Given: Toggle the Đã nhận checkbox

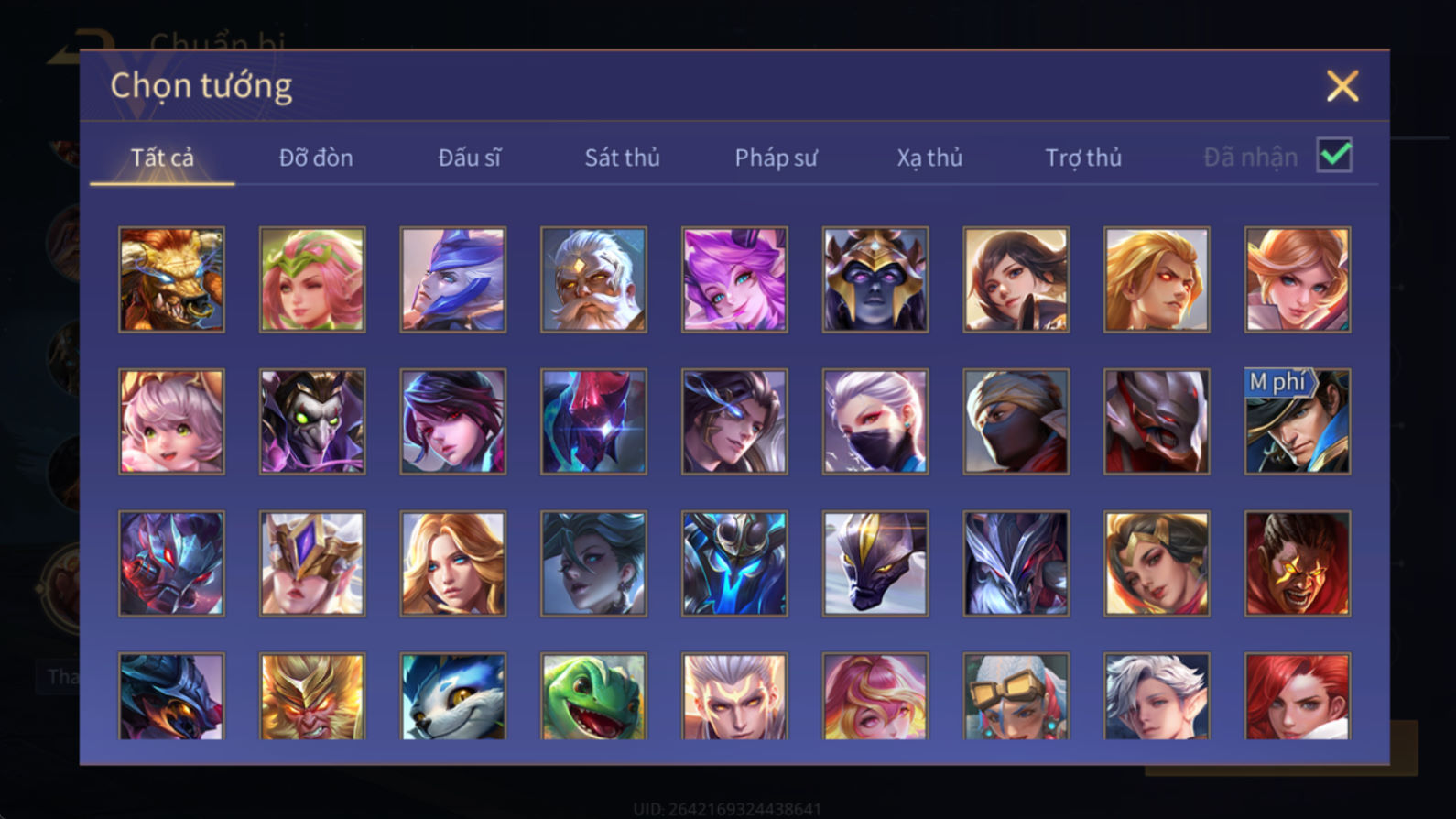Looking at the screenshot, I should click(x=1334, y=155).
